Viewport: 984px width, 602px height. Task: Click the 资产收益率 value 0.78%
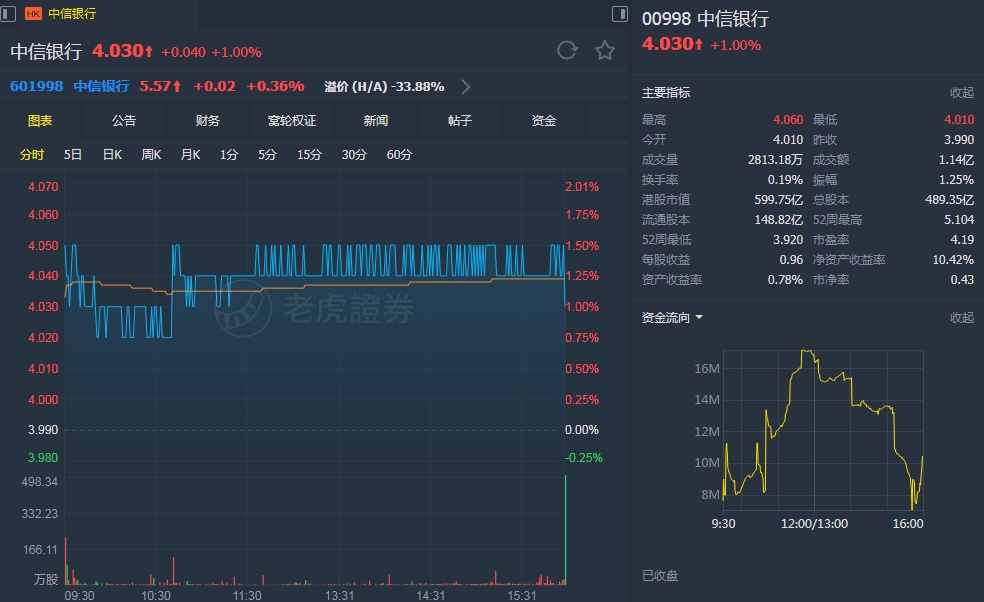pyautogui.click(x=785, y=280)
